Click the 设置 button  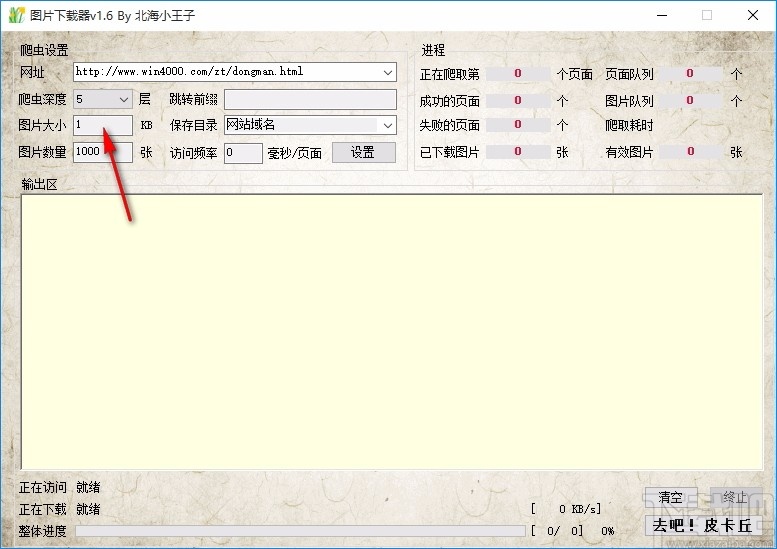(363, 153)
